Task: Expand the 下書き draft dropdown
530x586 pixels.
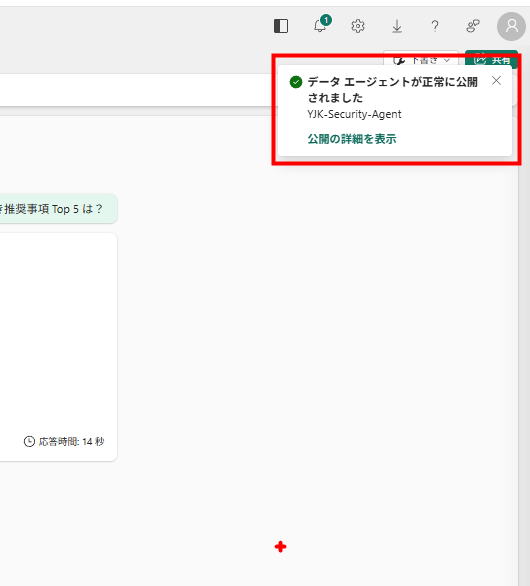Action: click(x=421, y=58)
